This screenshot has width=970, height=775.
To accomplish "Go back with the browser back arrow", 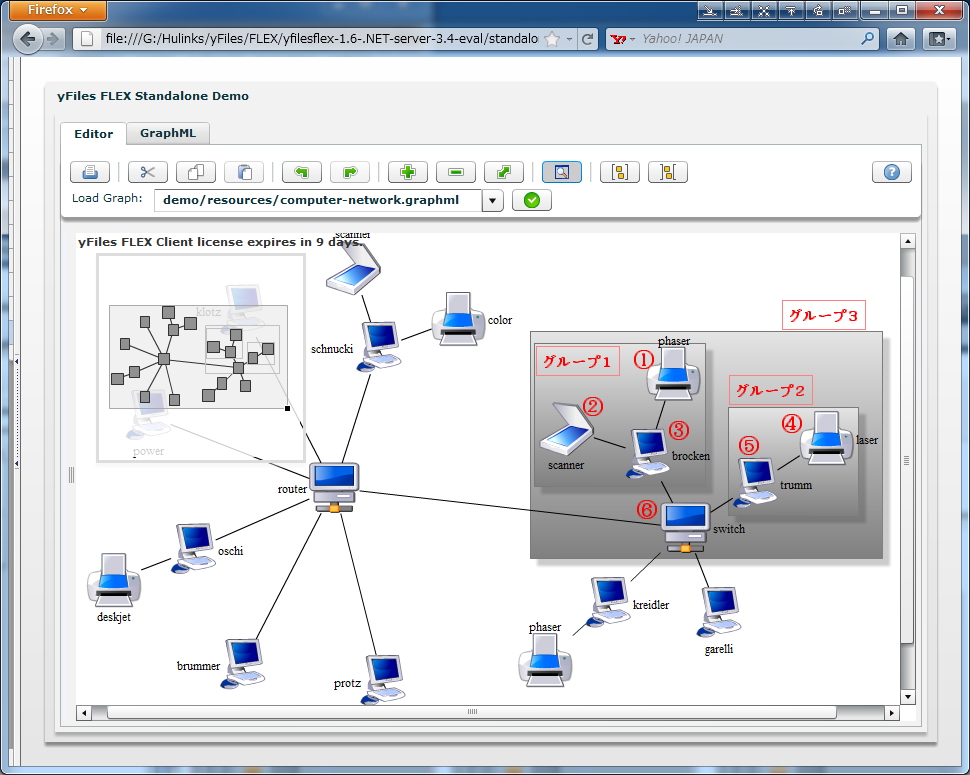I will tap(27, 39).
